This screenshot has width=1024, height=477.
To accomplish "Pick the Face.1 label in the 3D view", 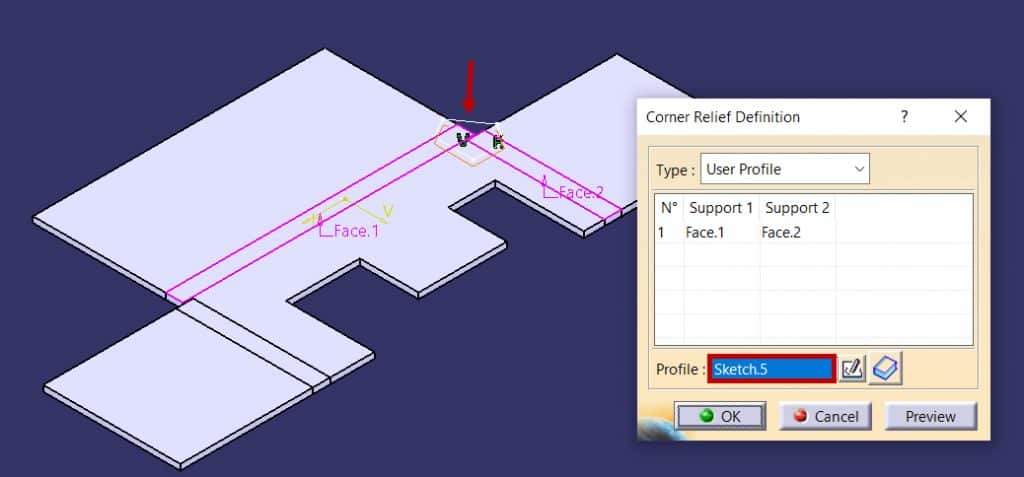I will 356,231.
